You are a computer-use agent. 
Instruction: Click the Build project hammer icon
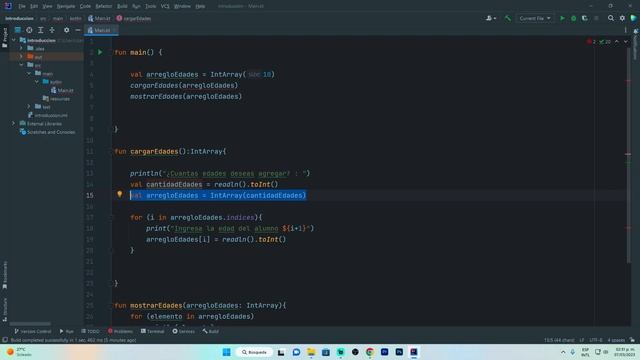[x=508, y=18]
